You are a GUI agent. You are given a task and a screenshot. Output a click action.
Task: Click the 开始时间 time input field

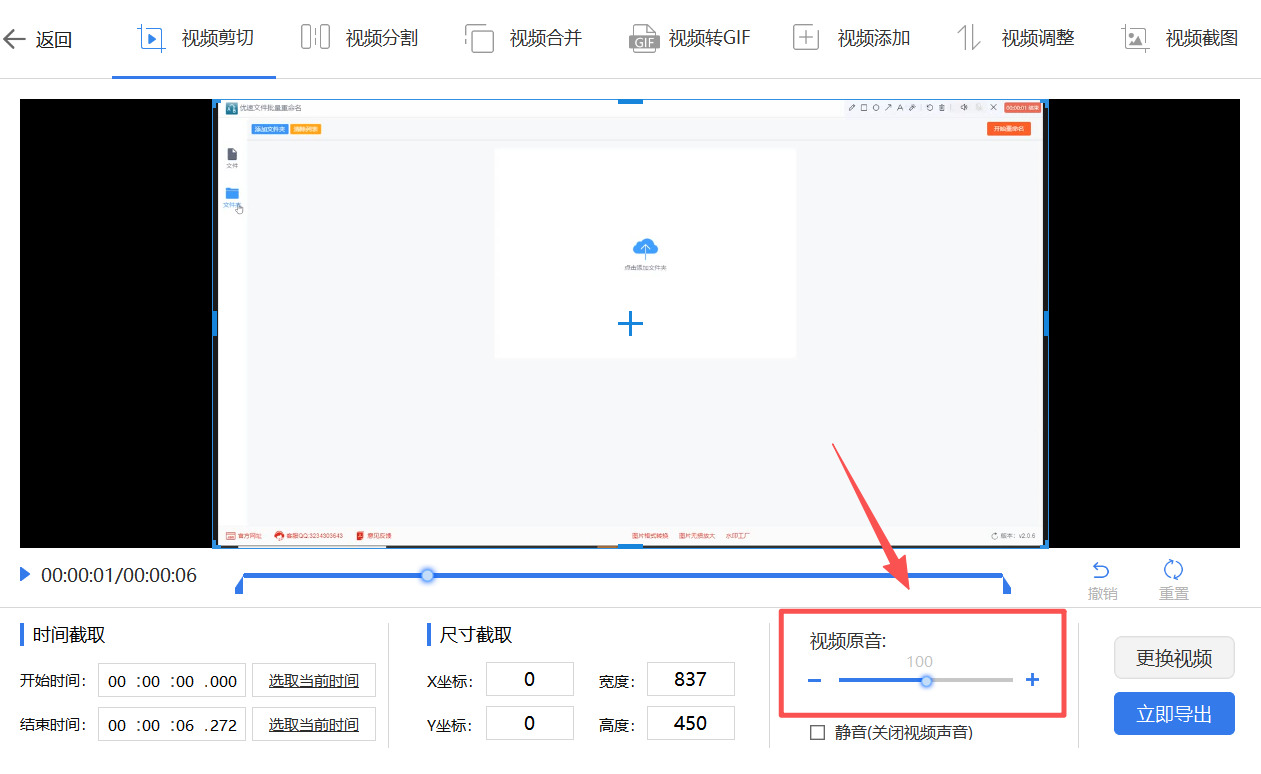172,681
